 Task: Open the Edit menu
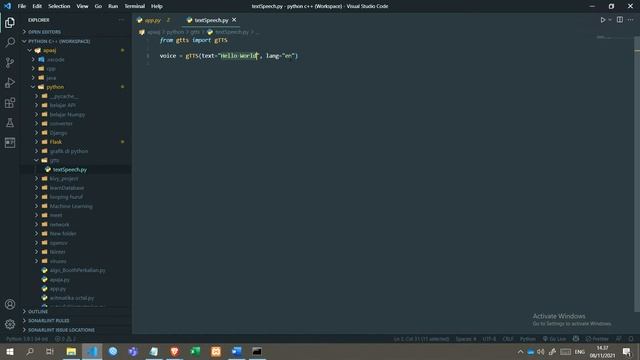click(37, 6)
